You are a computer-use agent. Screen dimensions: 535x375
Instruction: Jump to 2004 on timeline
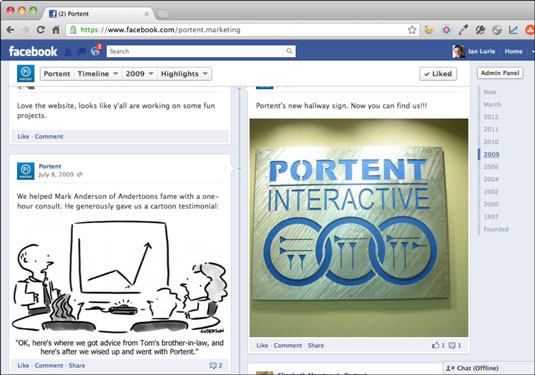pyautogui.click(x=491, y=179)
